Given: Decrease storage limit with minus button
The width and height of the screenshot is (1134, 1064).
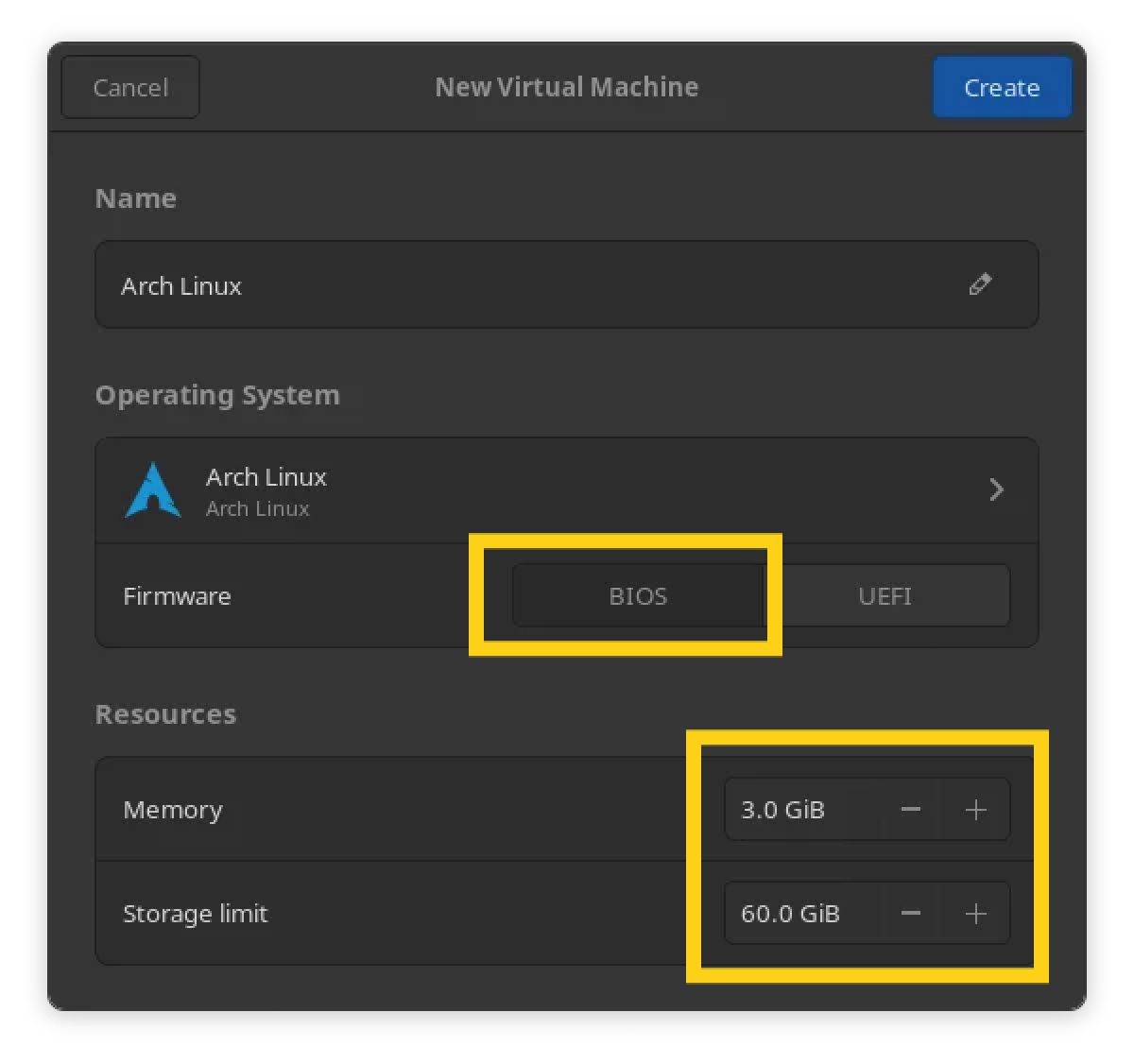Looking at the screenshot, I should 910,914.
